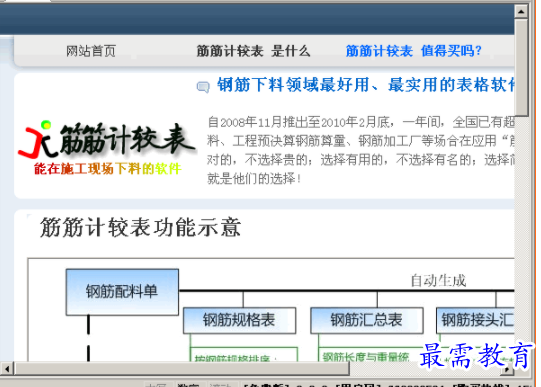Click the vertical scrollbar thumb
Screen dimensions: 541x387
coord(521,68)
